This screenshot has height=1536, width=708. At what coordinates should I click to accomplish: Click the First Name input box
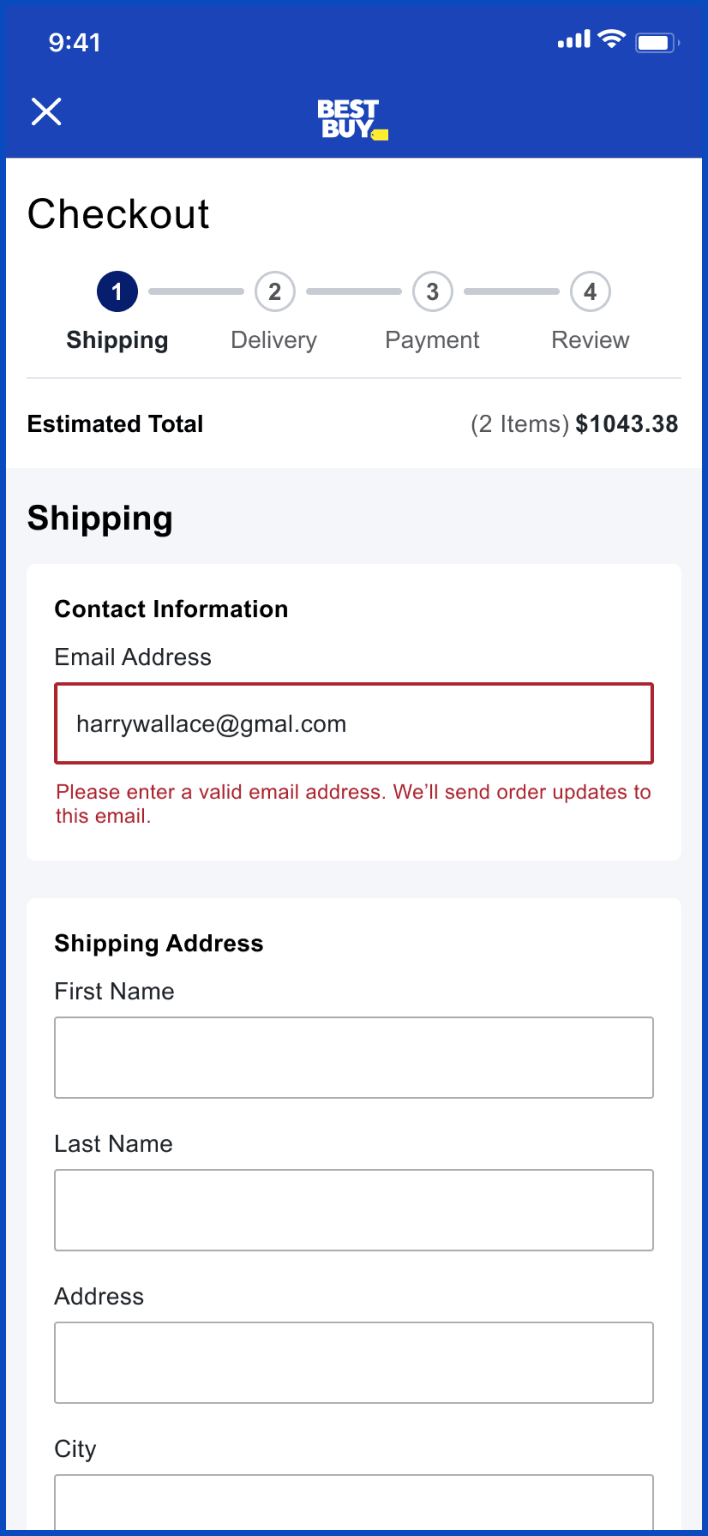pos(354,1057)
